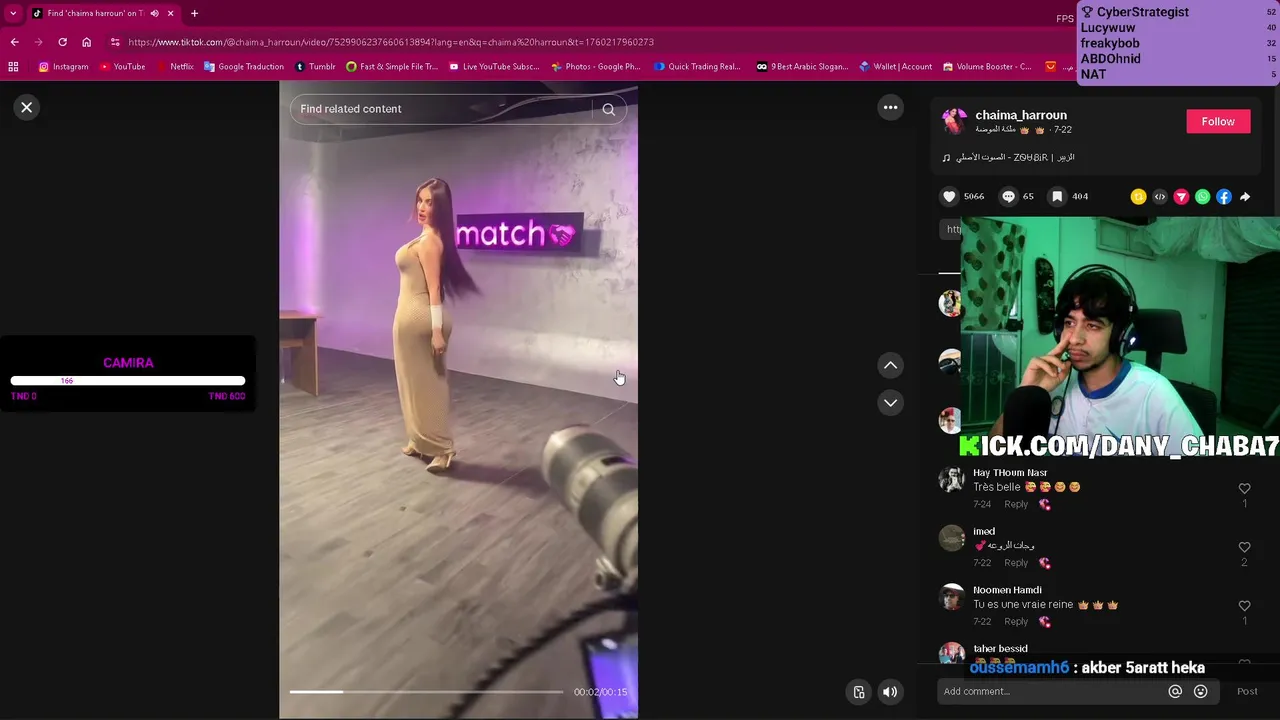
Task: Send to friends with red paper-plane icon
Action: pos(1181,197)
